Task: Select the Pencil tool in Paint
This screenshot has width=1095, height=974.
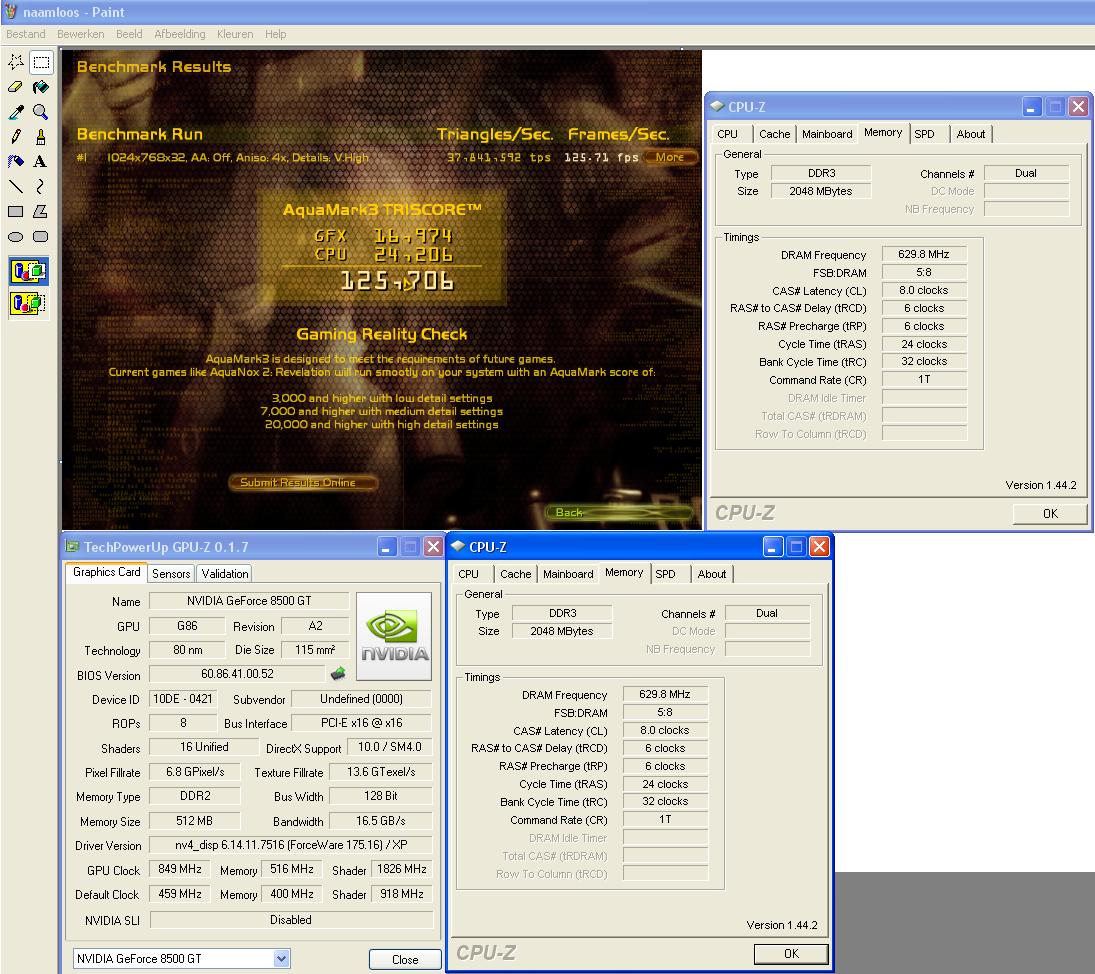Action: pos(15,137)
